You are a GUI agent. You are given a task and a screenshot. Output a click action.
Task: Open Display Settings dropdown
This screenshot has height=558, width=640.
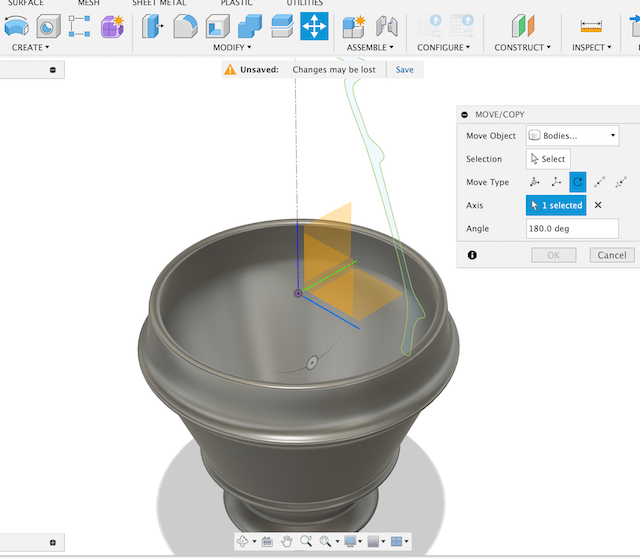[x=350, y=541]
